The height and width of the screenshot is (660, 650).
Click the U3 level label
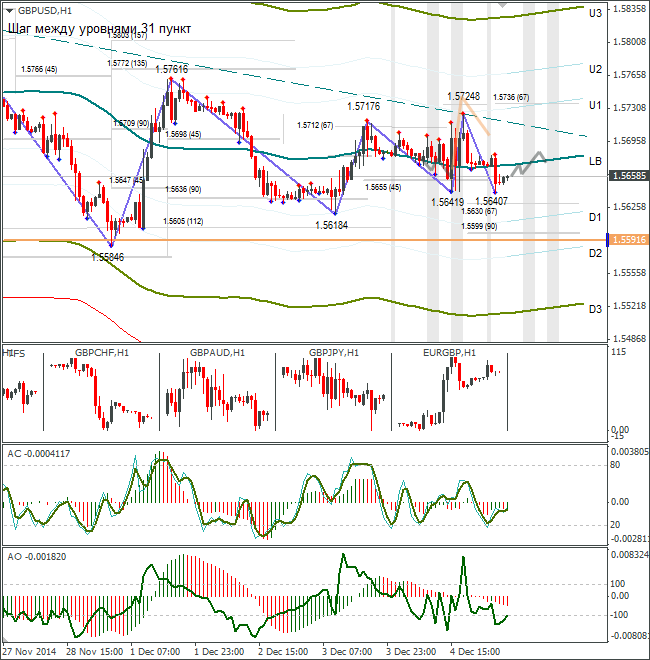pos(595,13)
